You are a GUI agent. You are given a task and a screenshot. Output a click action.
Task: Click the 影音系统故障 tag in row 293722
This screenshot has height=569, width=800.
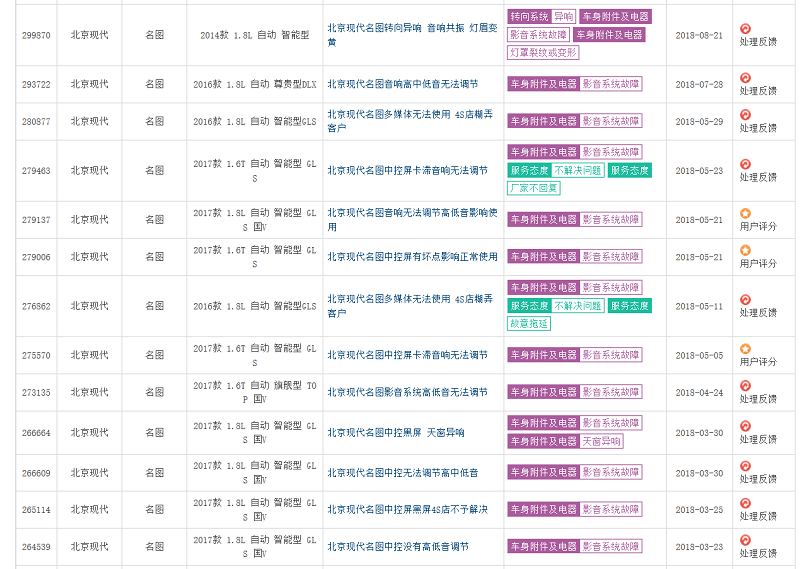611,84
